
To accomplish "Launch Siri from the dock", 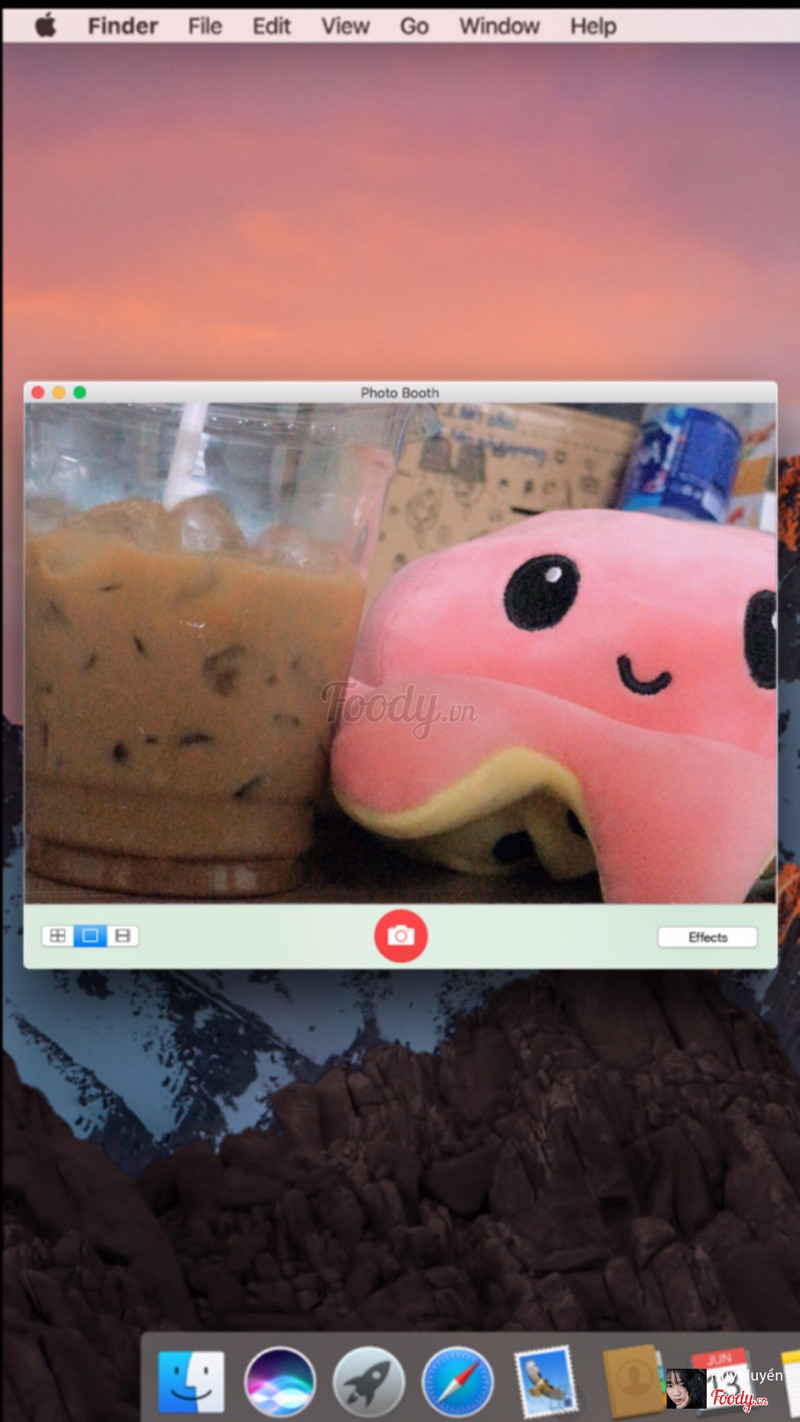I will [x=280, y=1382].
